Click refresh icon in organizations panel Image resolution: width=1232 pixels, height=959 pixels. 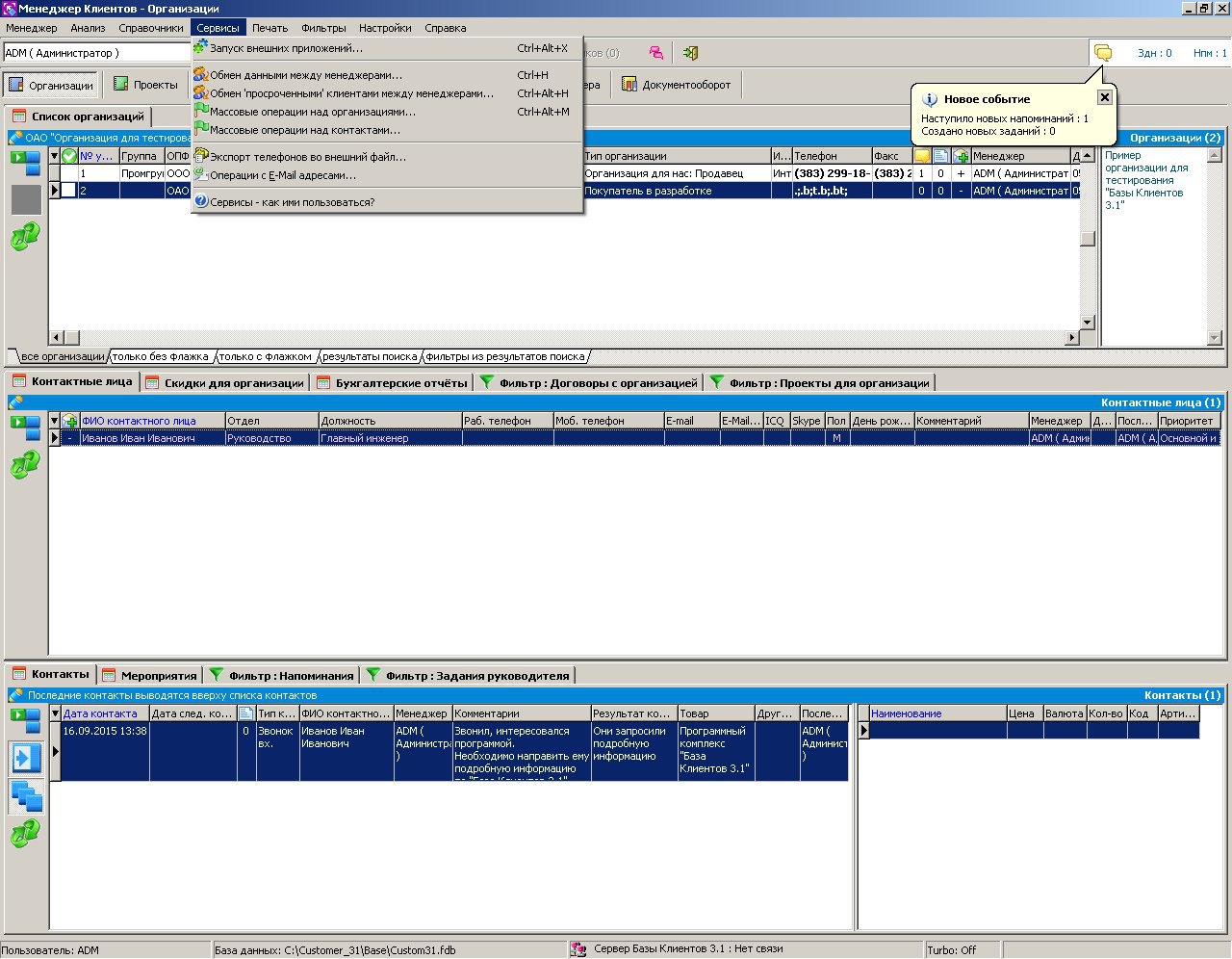point(25,237)
